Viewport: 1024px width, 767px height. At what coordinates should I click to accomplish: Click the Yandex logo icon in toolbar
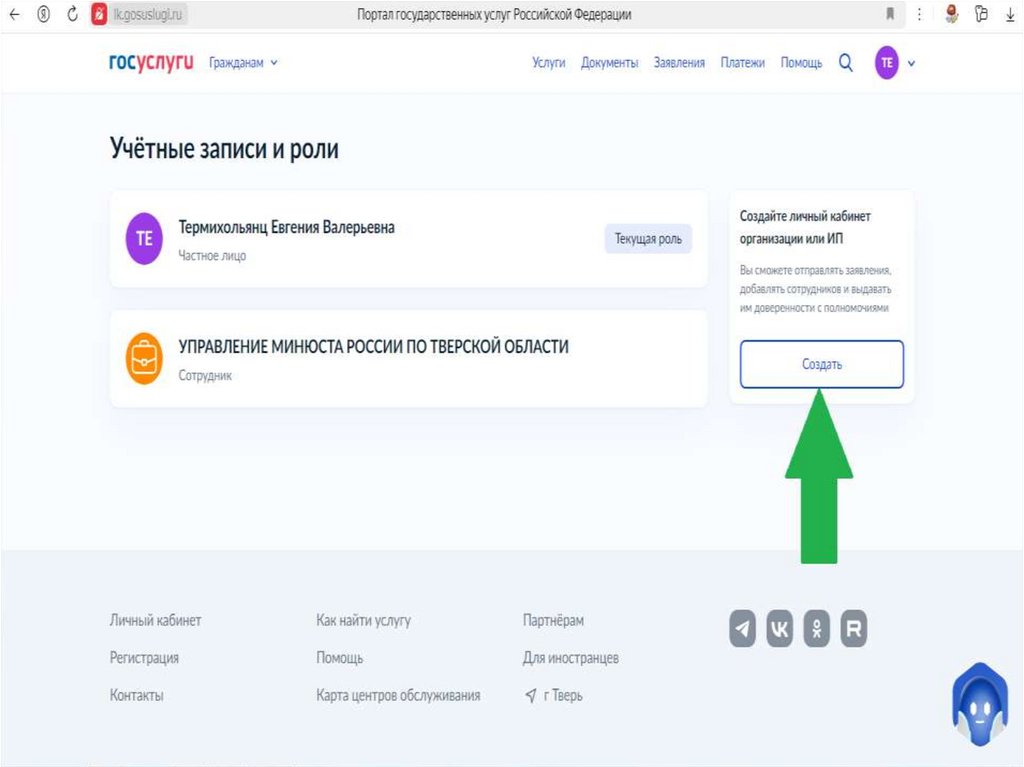[x=43, y=14]
